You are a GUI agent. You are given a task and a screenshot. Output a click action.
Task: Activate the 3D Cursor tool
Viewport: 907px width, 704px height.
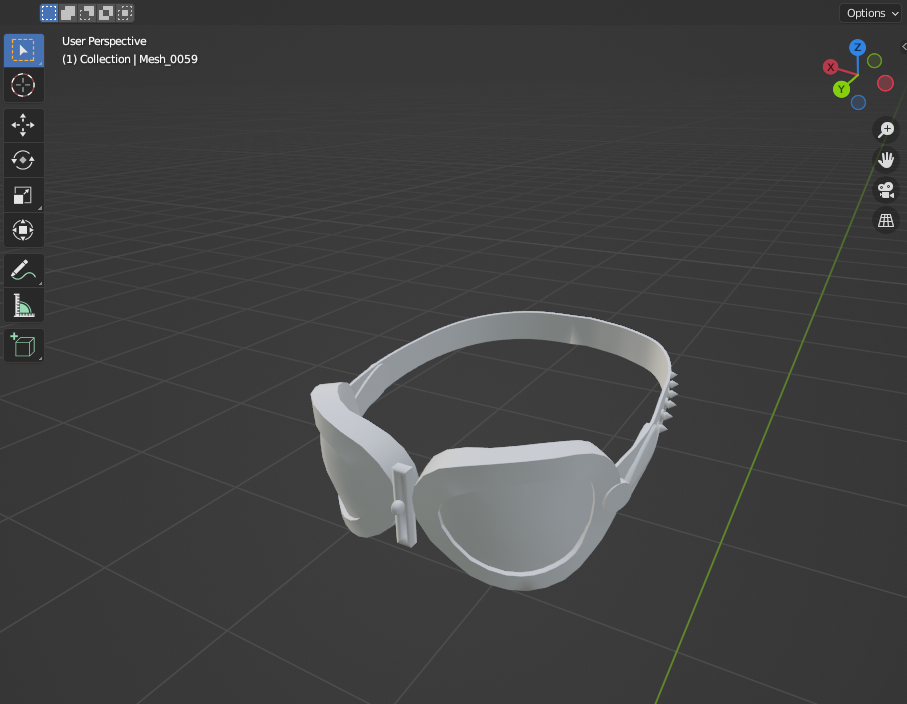(x=23, y=85)
